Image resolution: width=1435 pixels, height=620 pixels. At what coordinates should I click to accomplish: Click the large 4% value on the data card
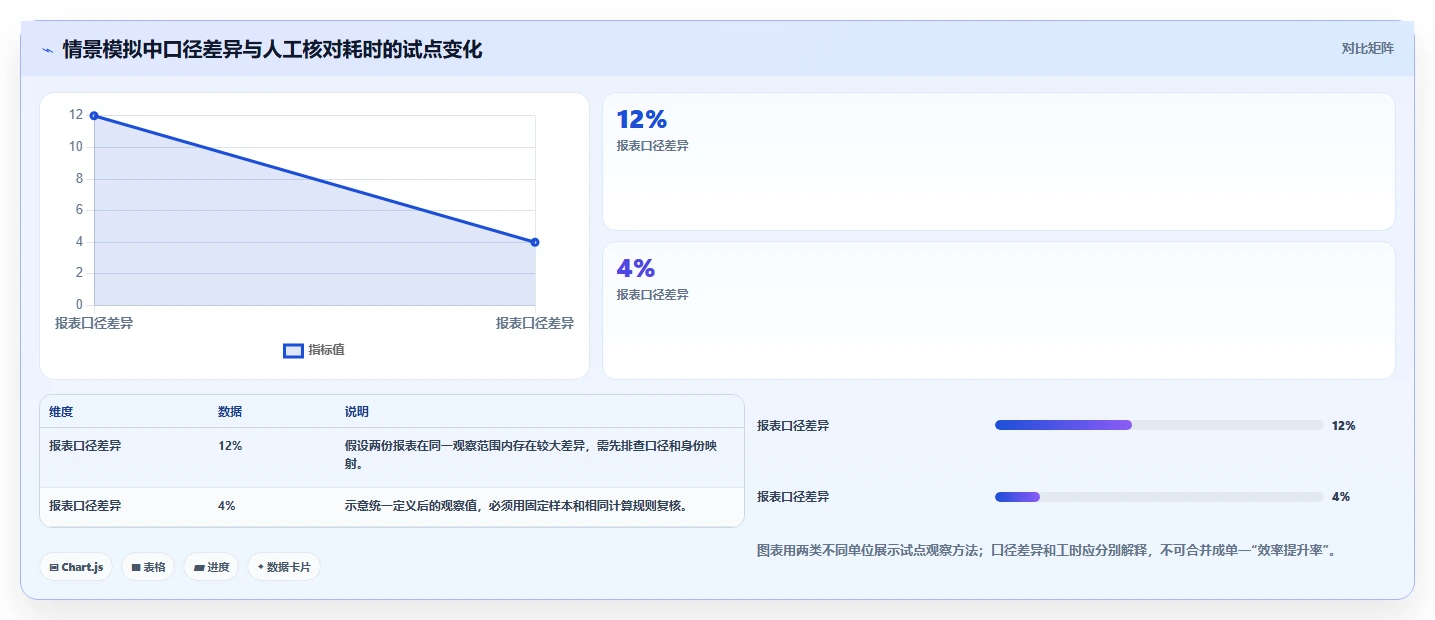click(x=635, y=268)
